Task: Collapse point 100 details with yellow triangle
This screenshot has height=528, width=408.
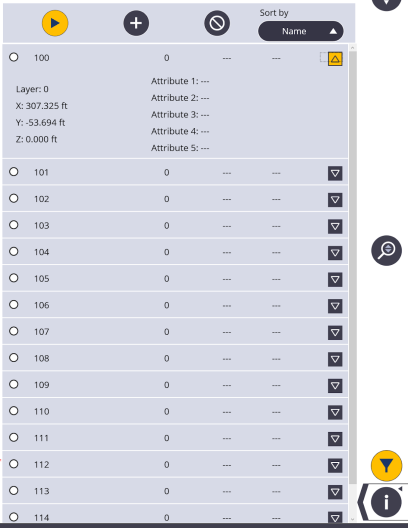Action: [x=335, y=59]
